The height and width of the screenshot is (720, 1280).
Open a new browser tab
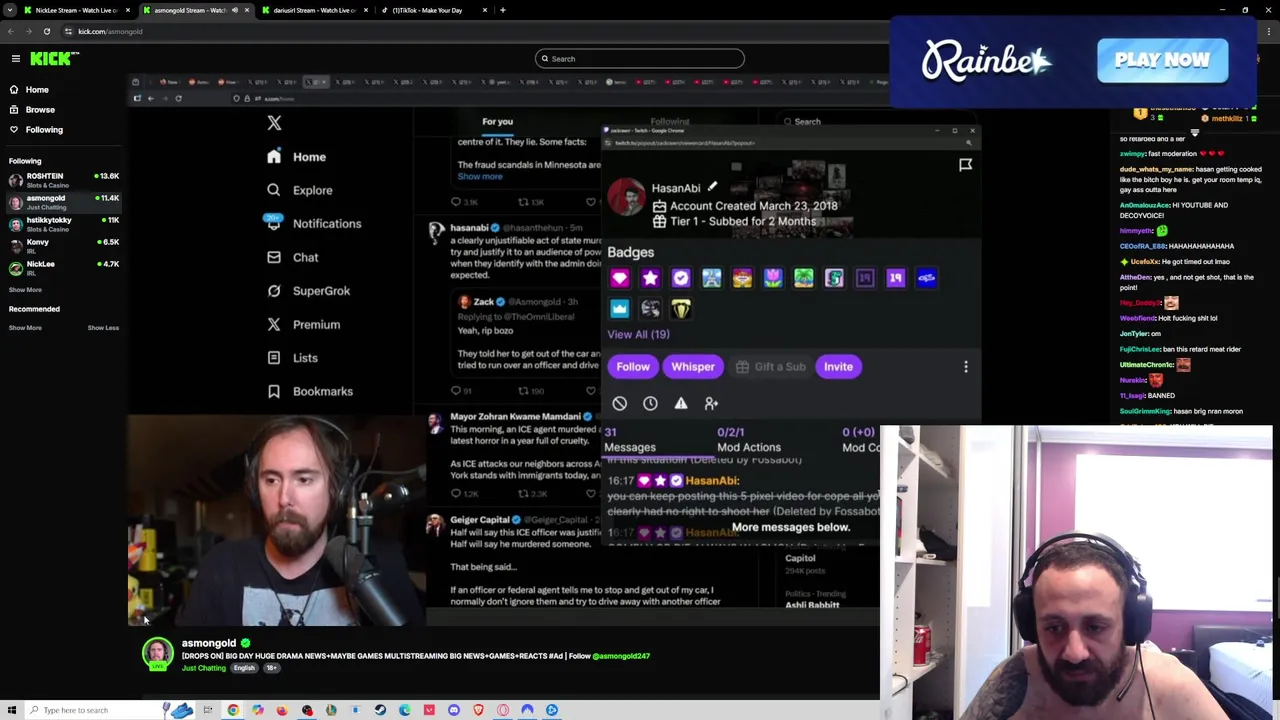[502, 10]
